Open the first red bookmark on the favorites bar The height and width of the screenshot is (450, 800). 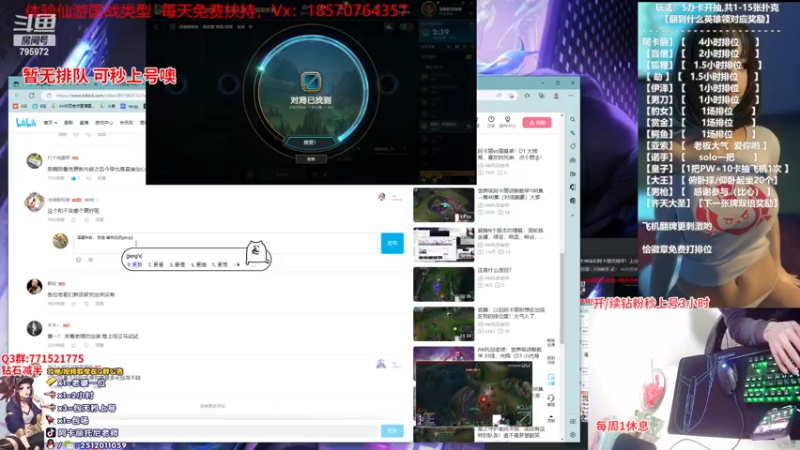point(20,107)
